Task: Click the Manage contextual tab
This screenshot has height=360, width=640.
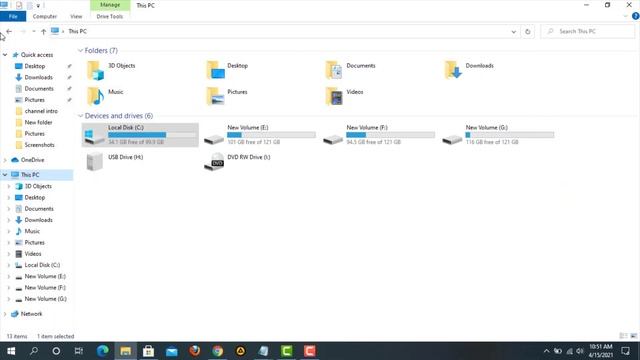Action: [110, 5]
